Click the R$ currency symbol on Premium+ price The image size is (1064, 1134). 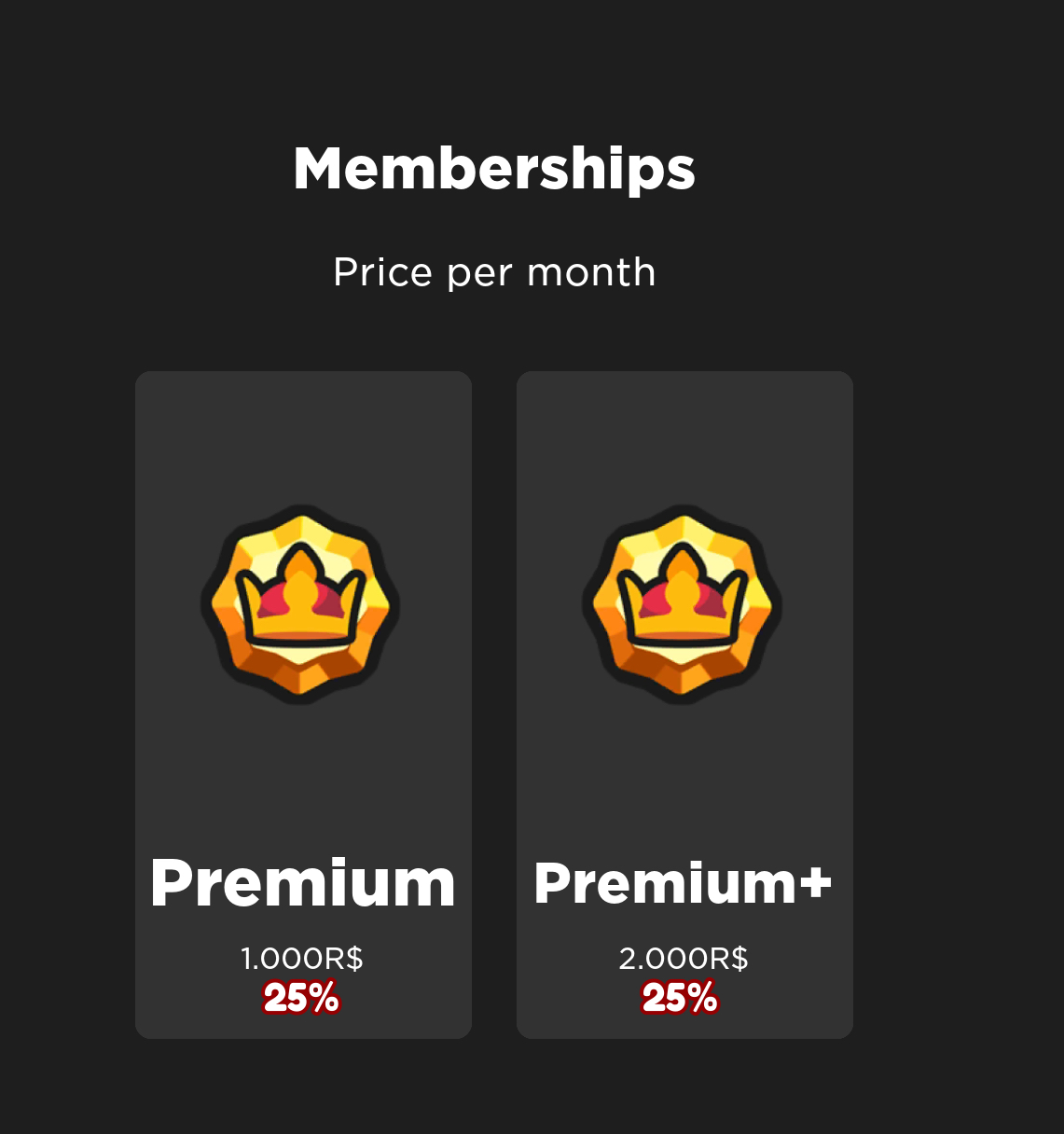(x=729, y=959)
